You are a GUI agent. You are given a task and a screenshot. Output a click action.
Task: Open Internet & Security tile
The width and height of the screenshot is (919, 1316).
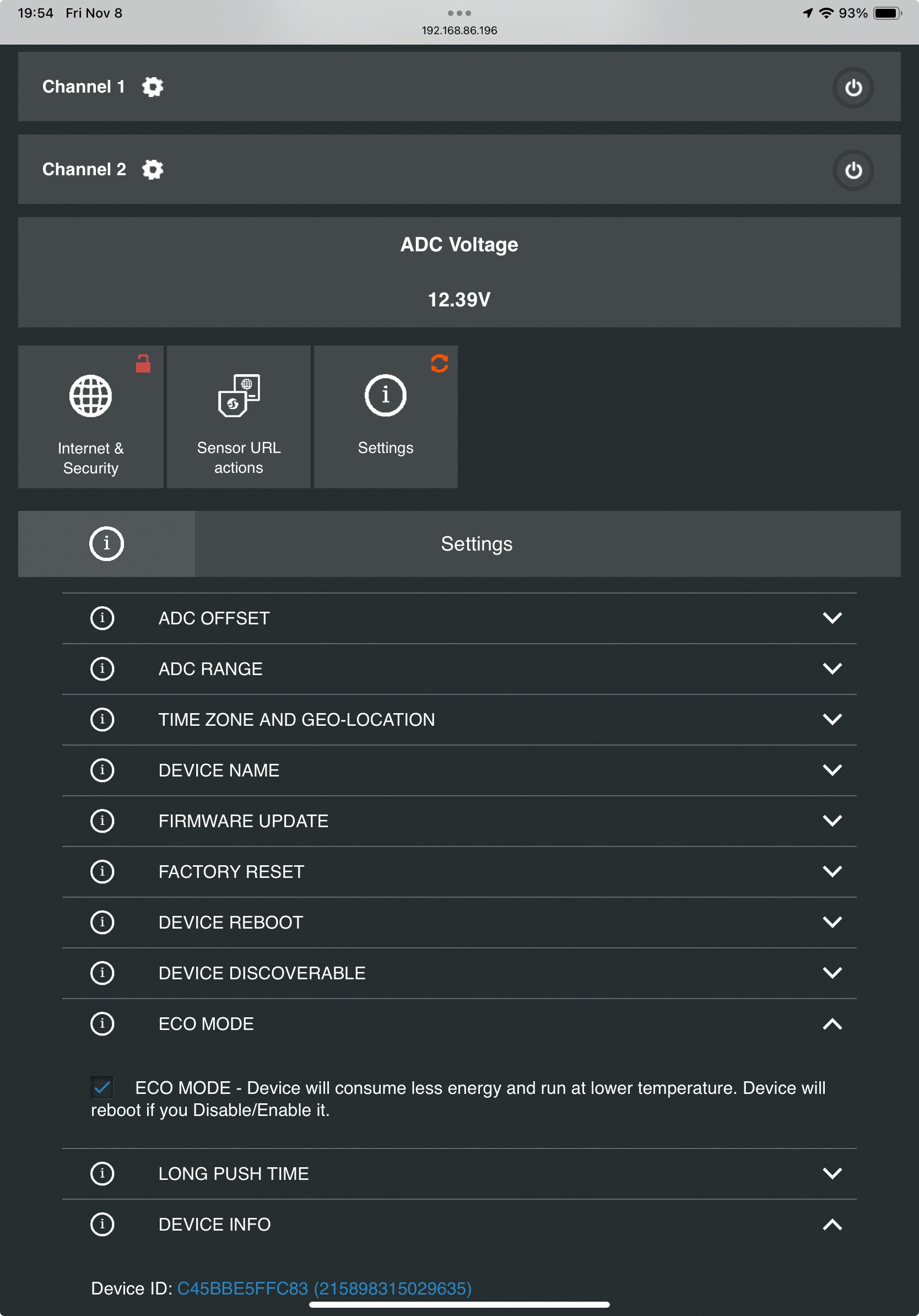[x=90, y=417]
